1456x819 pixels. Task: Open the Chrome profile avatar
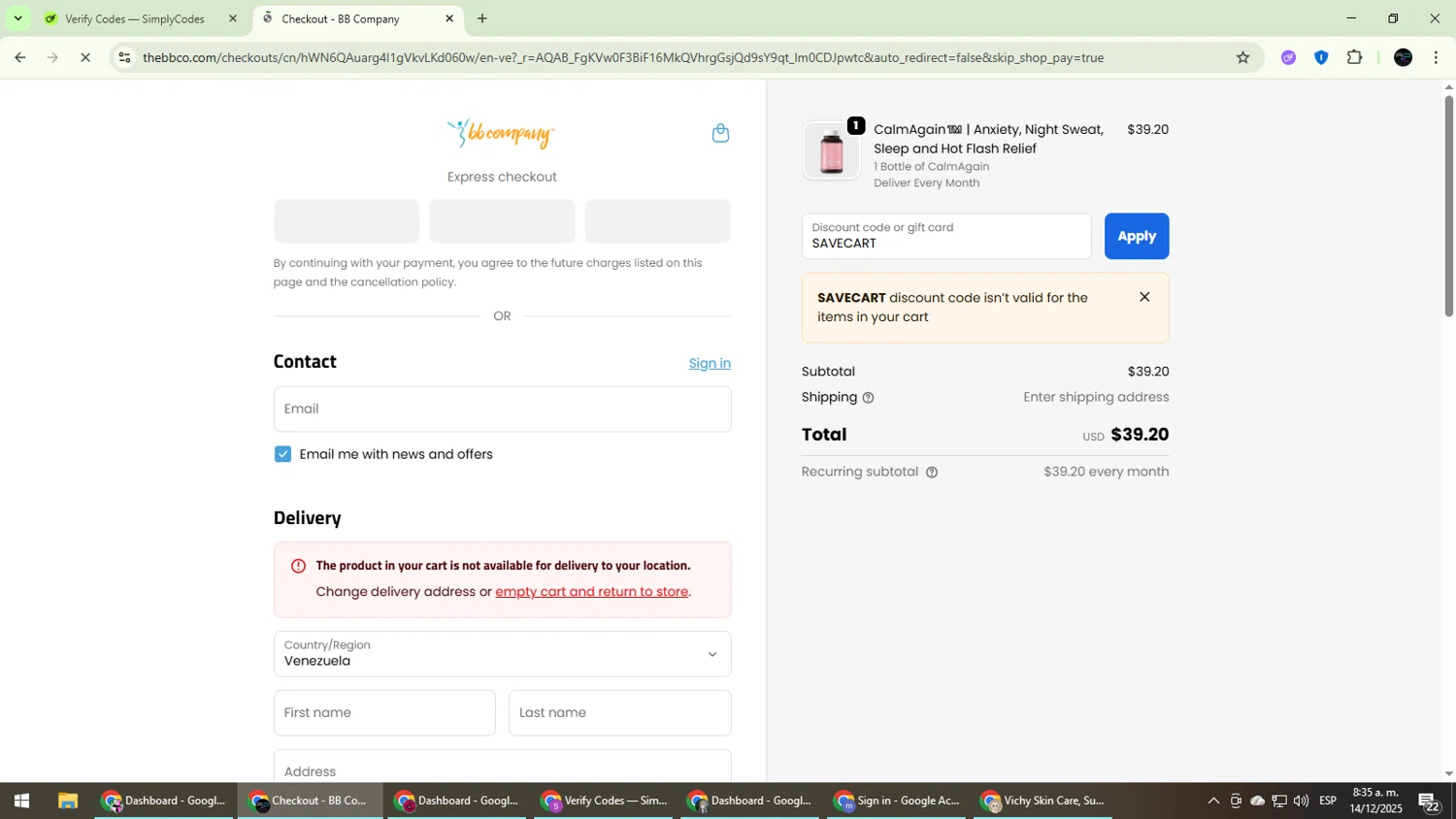click(1403, 57)
